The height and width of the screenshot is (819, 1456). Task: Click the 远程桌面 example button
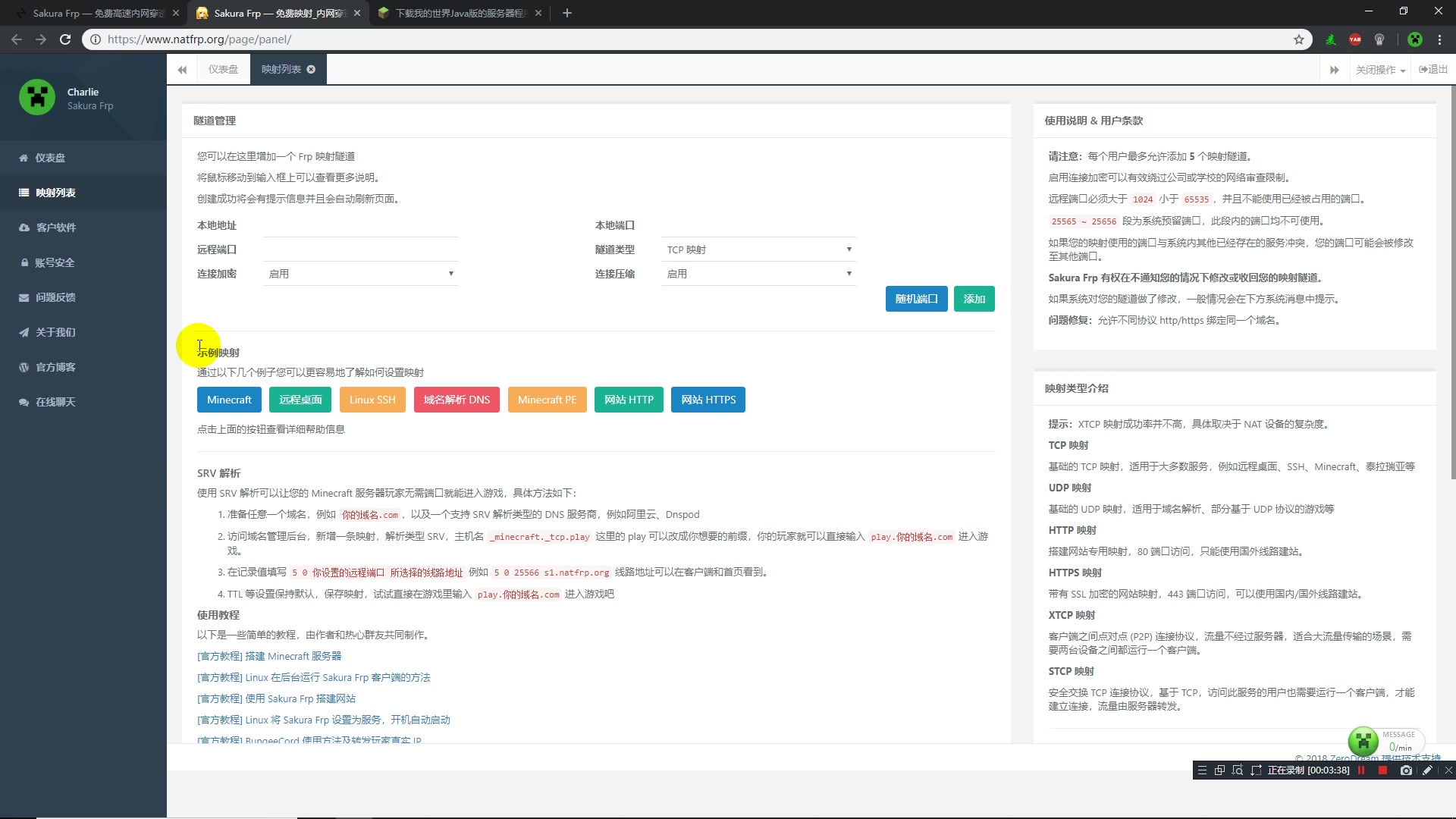coord(300,400)
